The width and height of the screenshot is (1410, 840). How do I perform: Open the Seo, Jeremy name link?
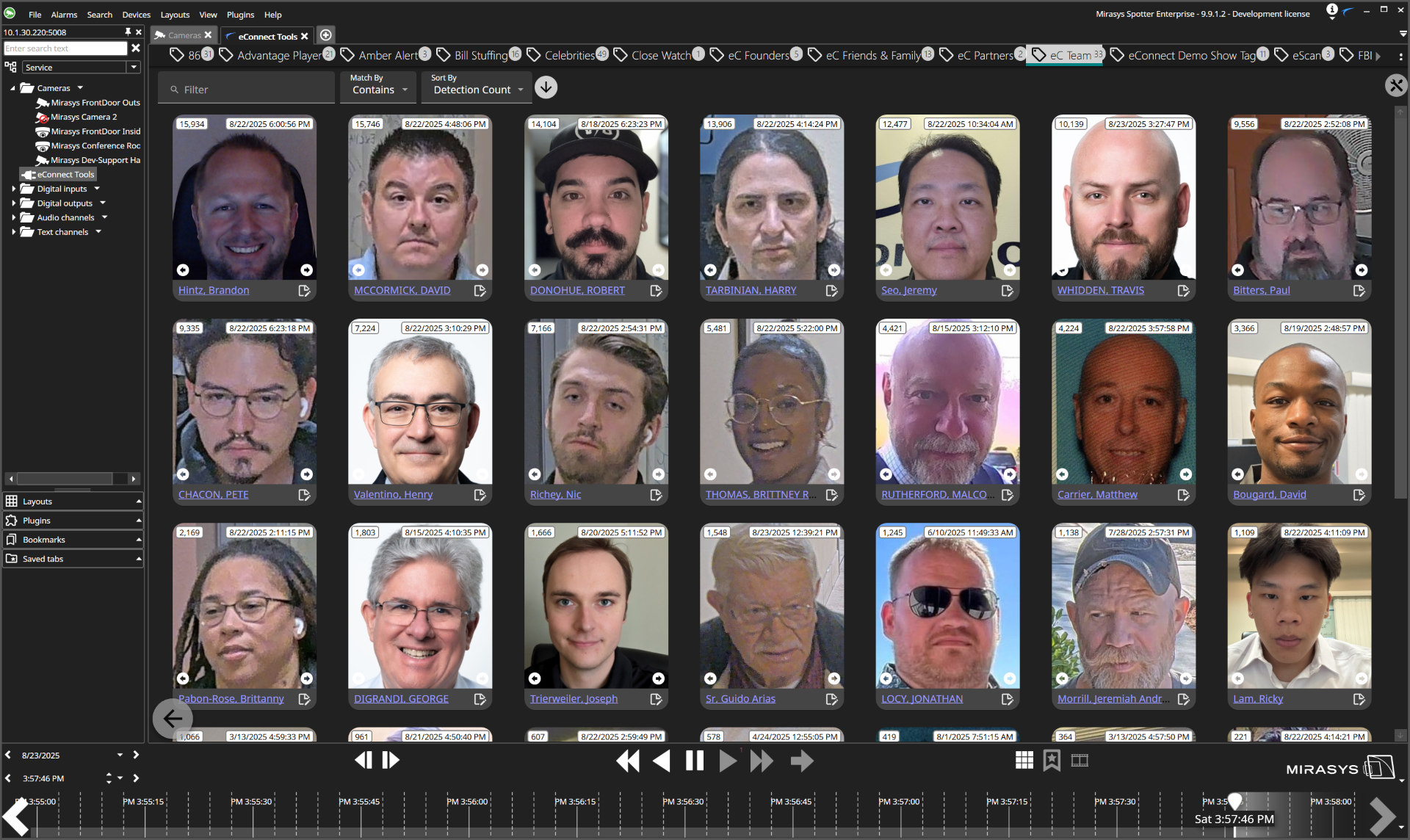[908, 290]
